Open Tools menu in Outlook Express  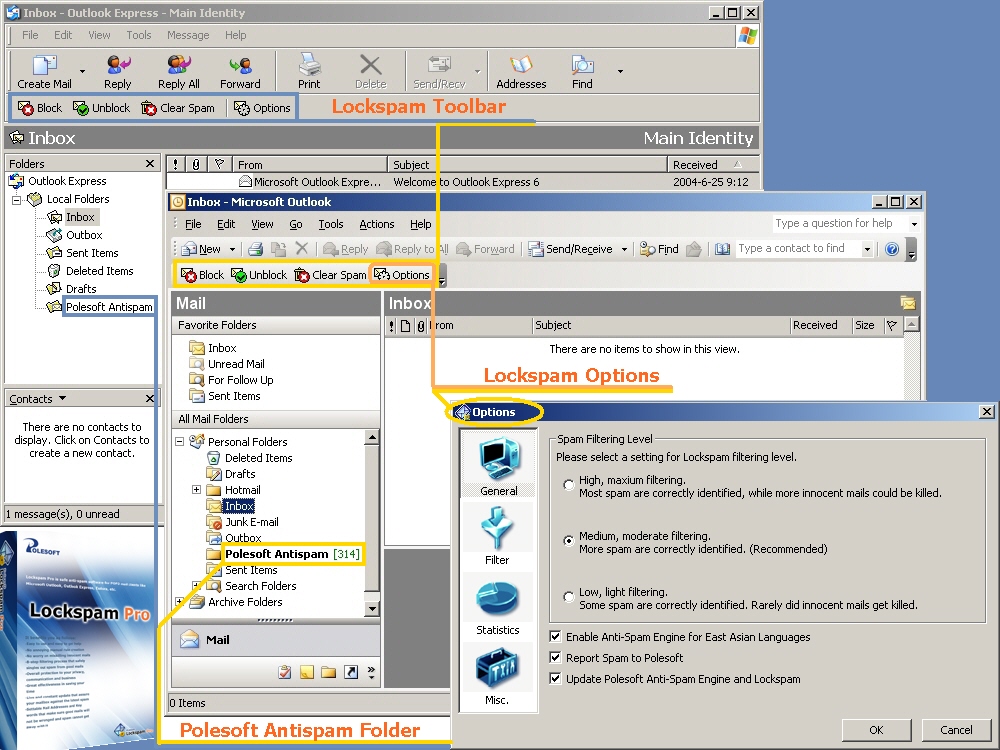pyautogui.click(x=138, y=35)
